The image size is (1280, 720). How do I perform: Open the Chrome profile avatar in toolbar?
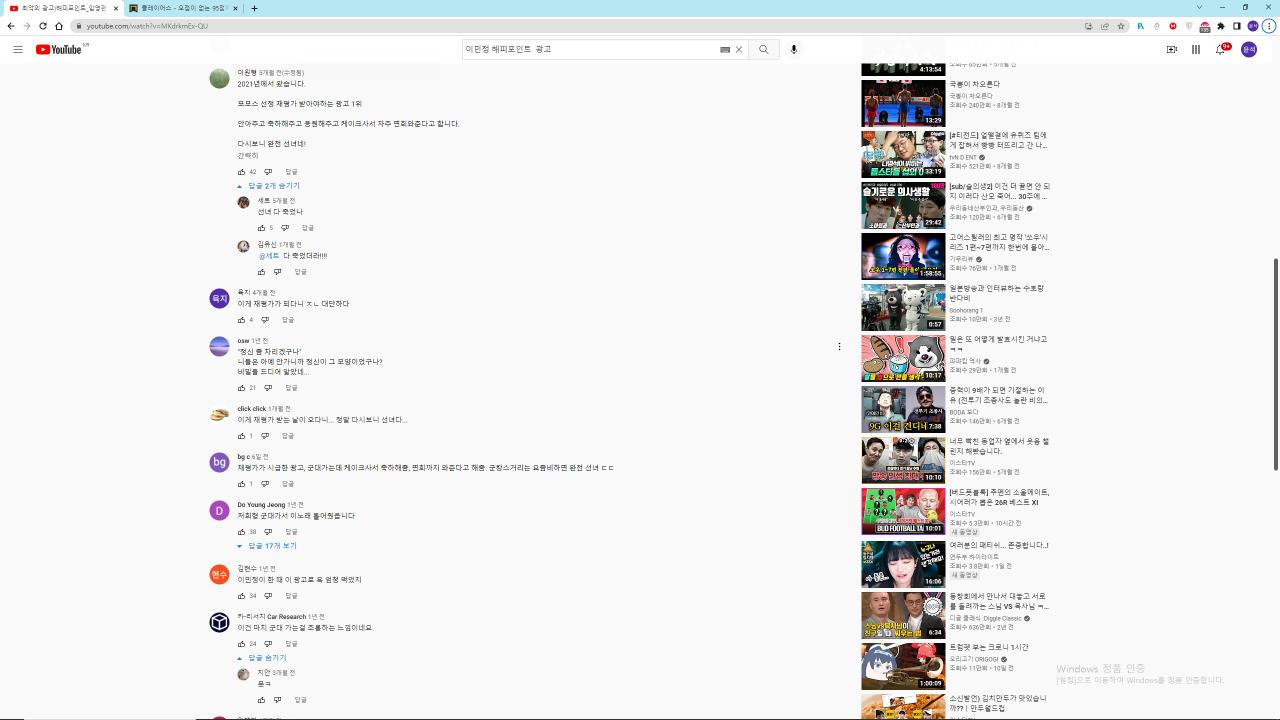(1254, 26)
